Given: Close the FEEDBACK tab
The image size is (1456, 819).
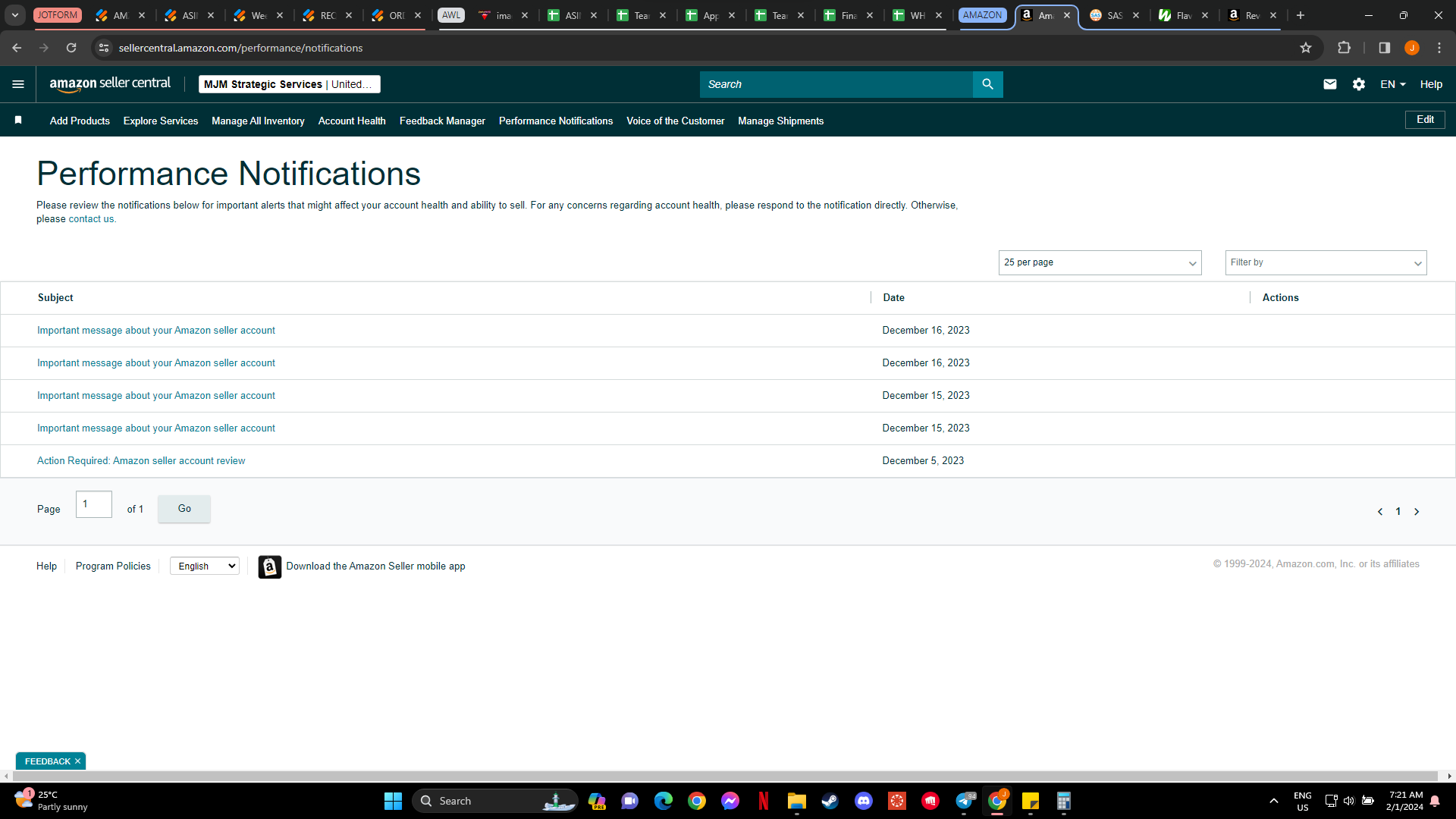Looking at the screenshot, I should pos(77,761).
